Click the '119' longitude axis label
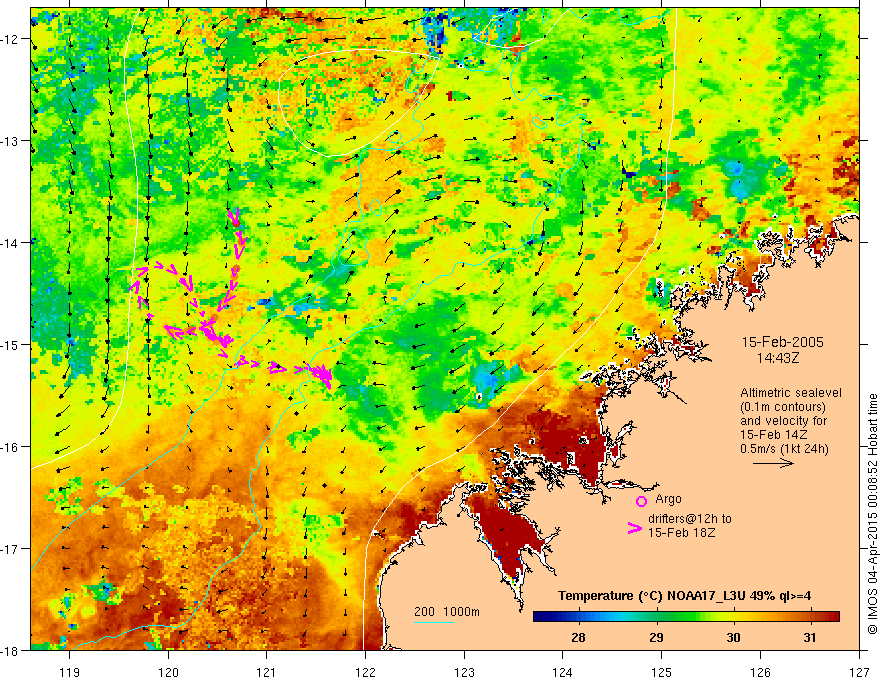The height and width of the screenshot is (680, 880). tap(70, 672)
